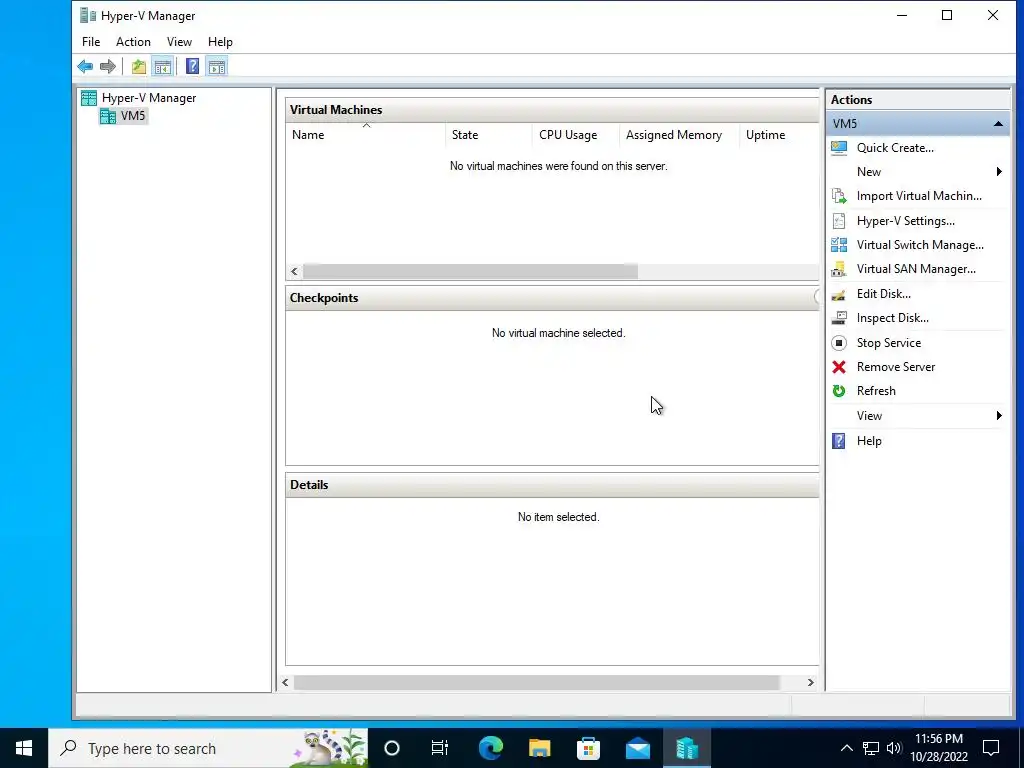
Task: Expand the View submenu arrow in Actions
Action: pyautogui.click(x=999, y=416)
